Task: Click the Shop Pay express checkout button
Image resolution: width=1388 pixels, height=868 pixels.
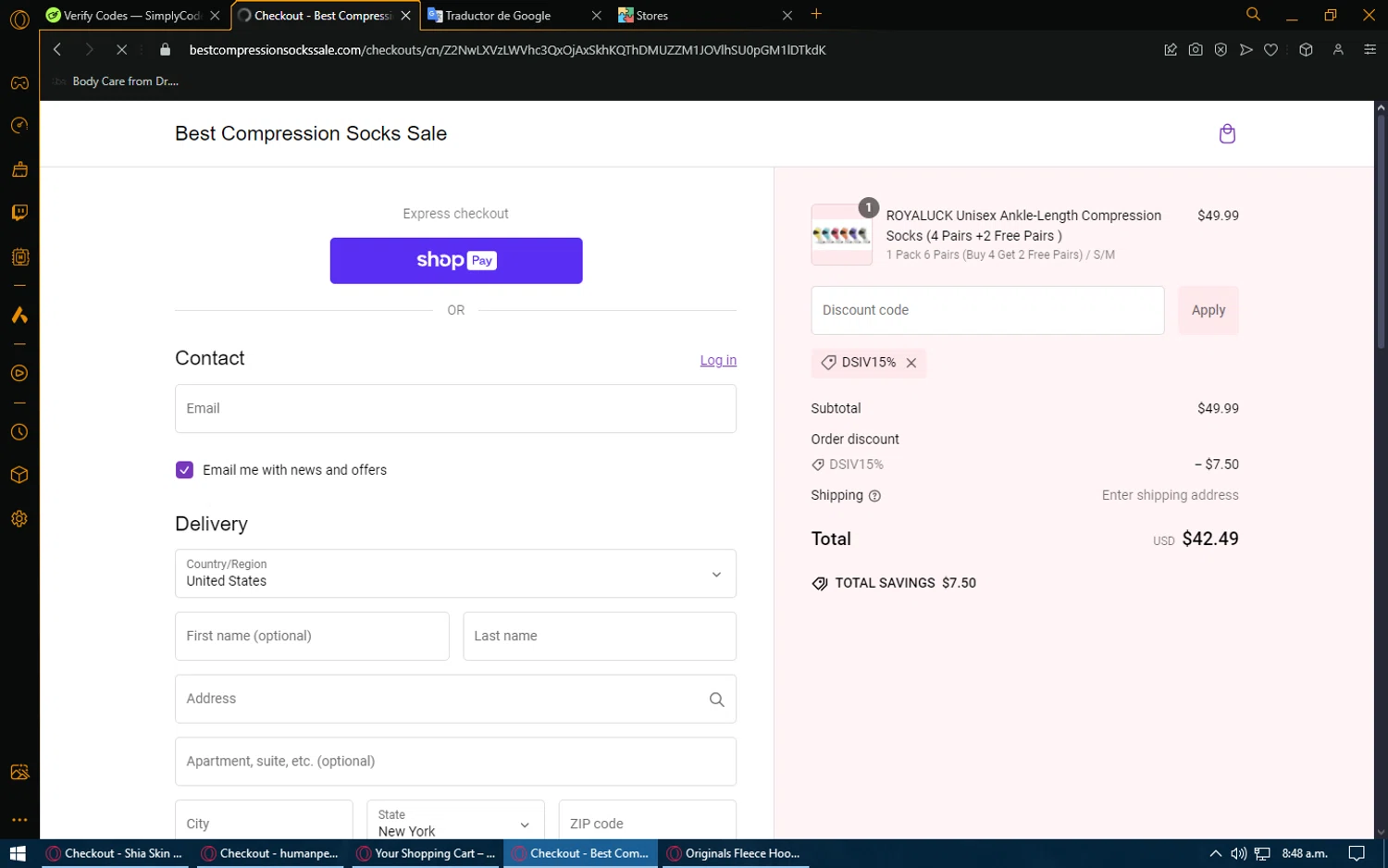Action: coord(456,261)
